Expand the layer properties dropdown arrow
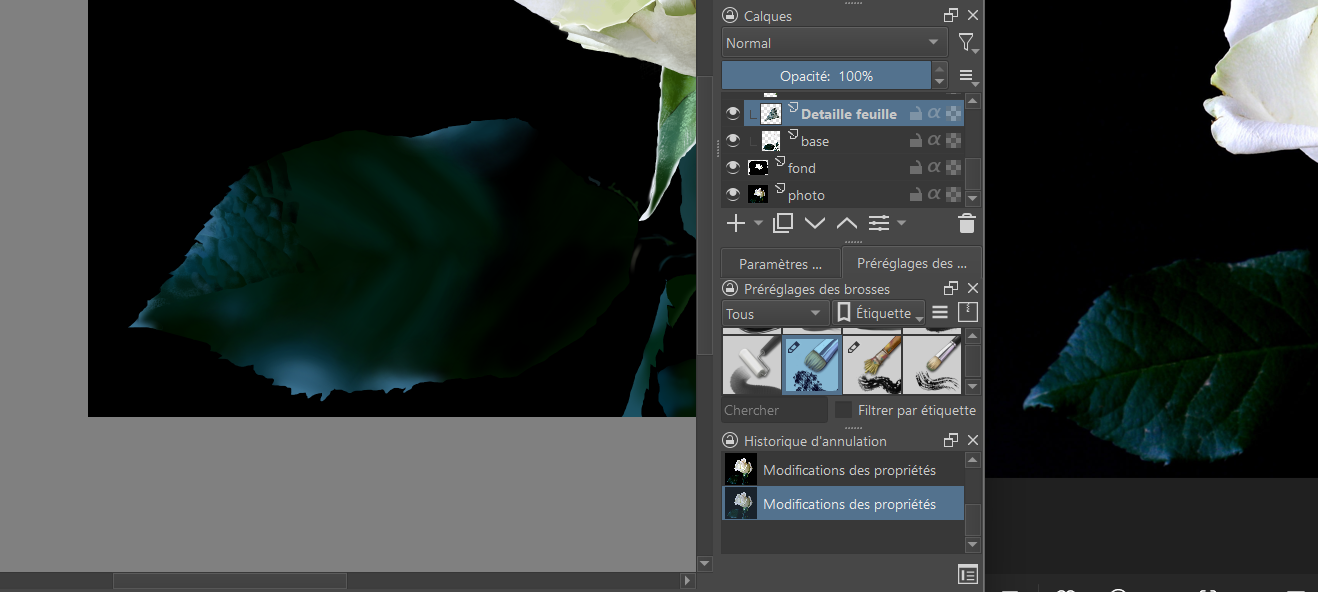The width and height of the screenshot is (1318, 592). pyautogui.click(x=901, y=223)
